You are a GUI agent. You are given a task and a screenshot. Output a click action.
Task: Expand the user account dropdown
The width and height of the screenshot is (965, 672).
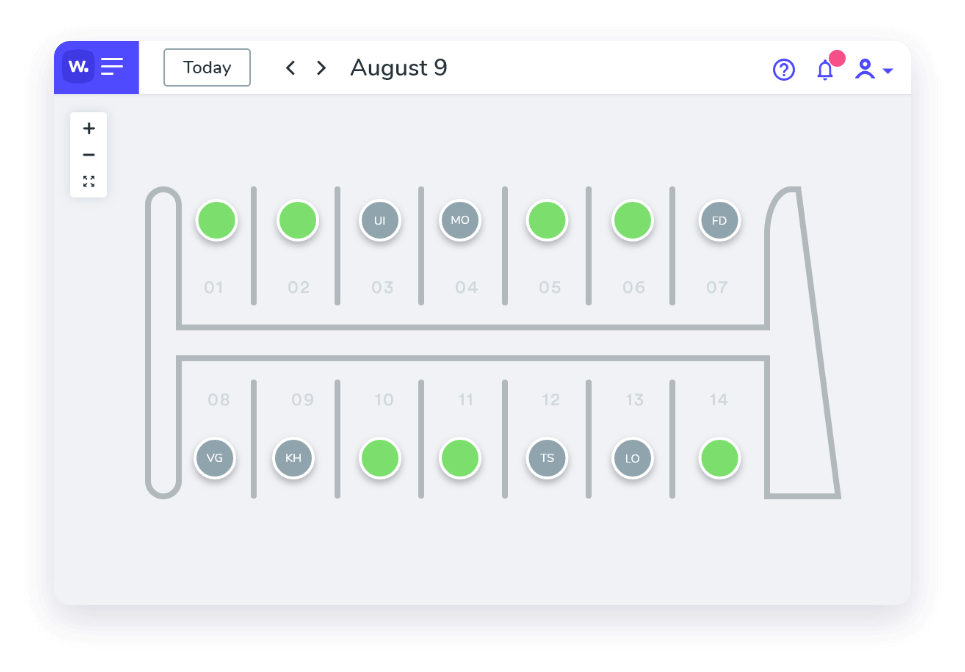coord(873,69)
